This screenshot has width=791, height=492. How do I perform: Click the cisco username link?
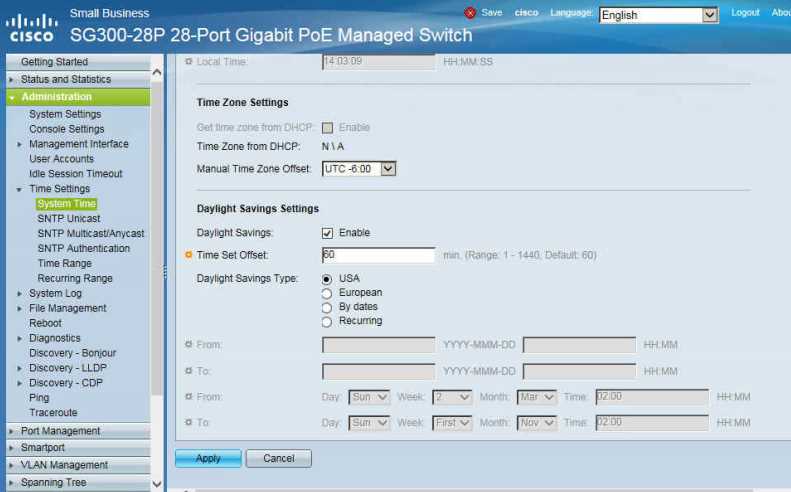(526, 13)
